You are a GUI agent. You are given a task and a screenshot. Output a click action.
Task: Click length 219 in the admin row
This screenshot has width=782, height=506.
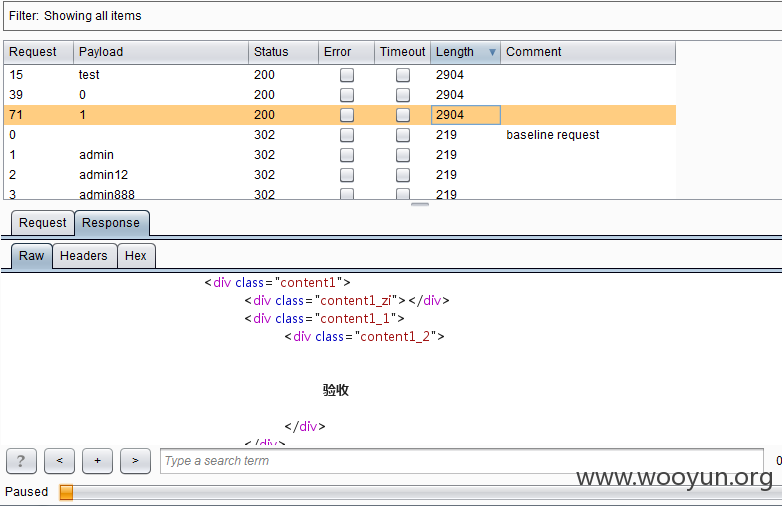[446, 155]
